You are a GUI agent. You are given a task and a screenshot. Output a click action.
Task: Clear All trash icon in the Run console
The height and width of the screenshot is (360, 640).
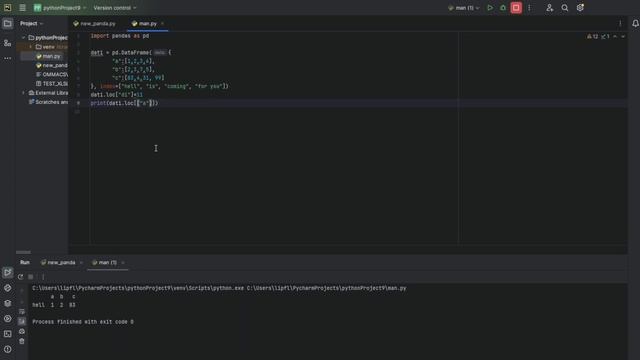point(22,341)
